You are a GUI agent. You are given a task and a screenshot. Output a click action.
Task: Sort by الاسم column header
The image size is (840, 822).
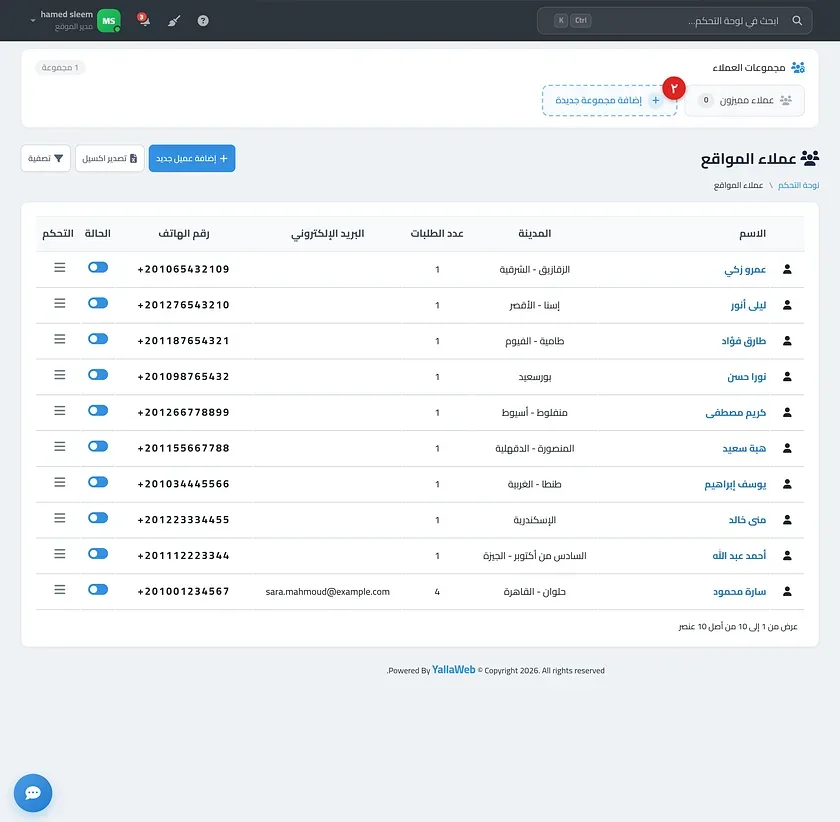752,234
